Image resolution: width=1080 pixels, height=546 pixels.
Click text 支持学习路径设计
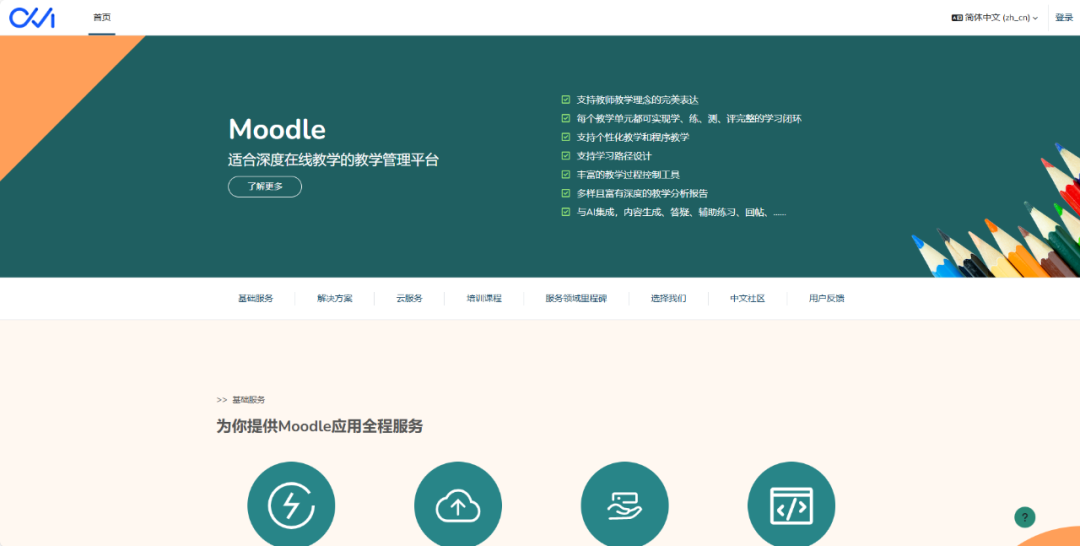614,156
